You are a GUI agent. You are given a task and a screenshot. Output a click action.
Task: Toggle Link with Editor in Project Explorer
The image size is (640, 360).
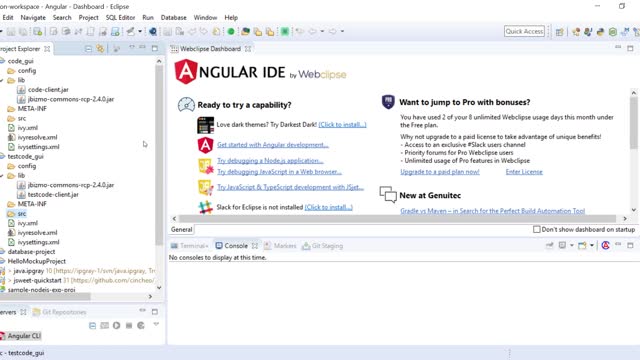(x=100, y=49)
